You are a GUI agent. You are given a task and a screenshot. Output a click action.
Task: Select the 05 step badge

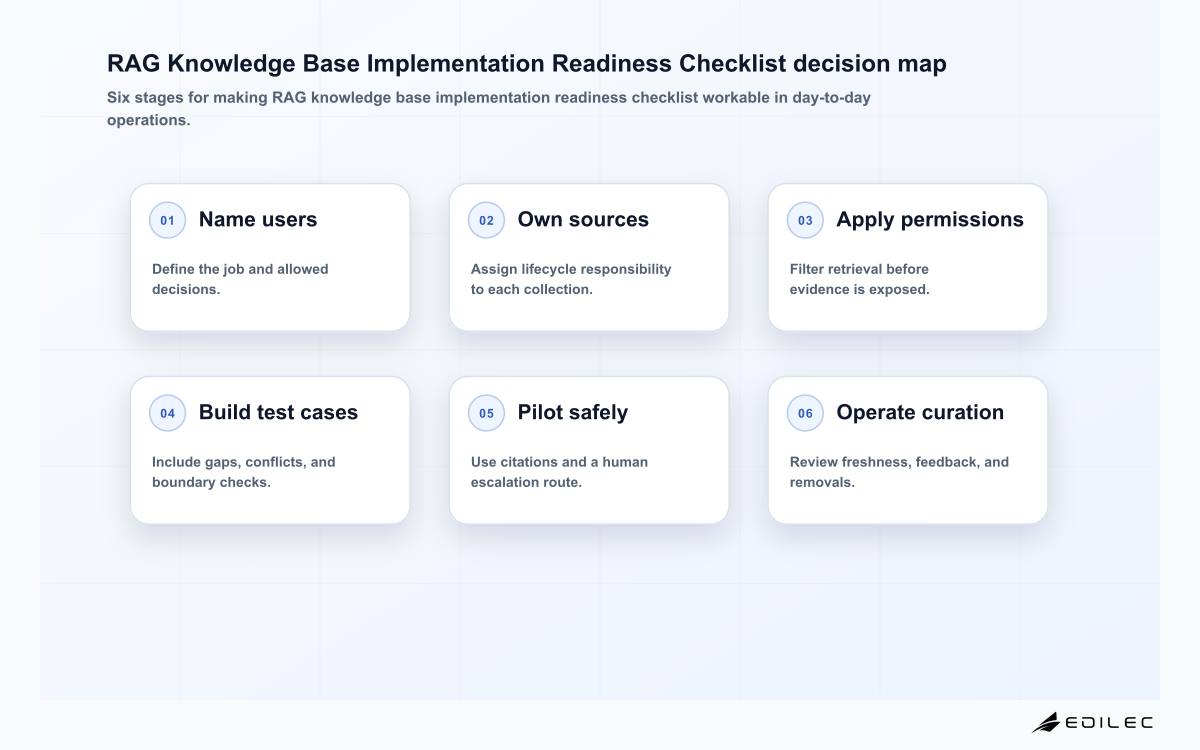486,413
